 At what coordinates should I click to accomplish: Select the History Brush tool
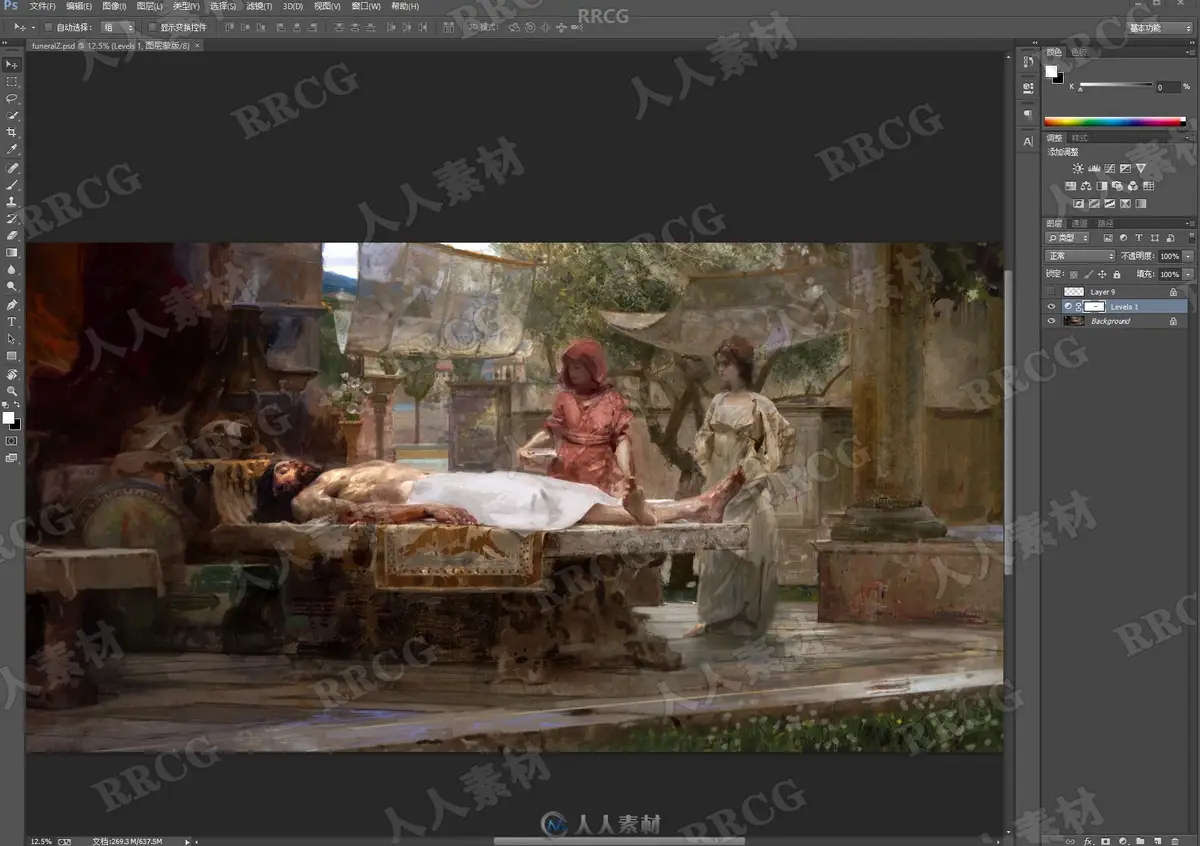pyautogui.click(x=12, y=219)
